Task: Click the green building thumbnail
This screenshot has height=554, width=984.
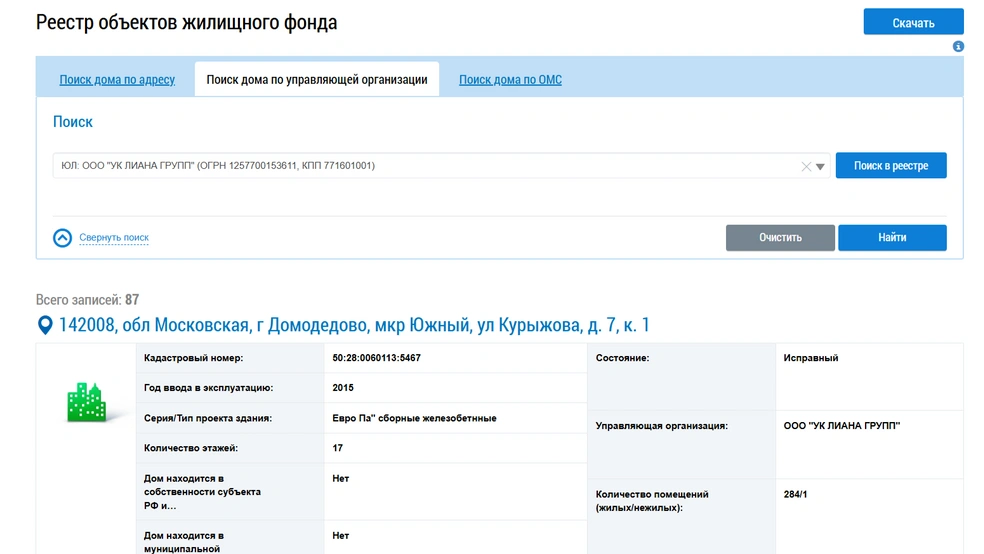Action: [x=86, y=402]
